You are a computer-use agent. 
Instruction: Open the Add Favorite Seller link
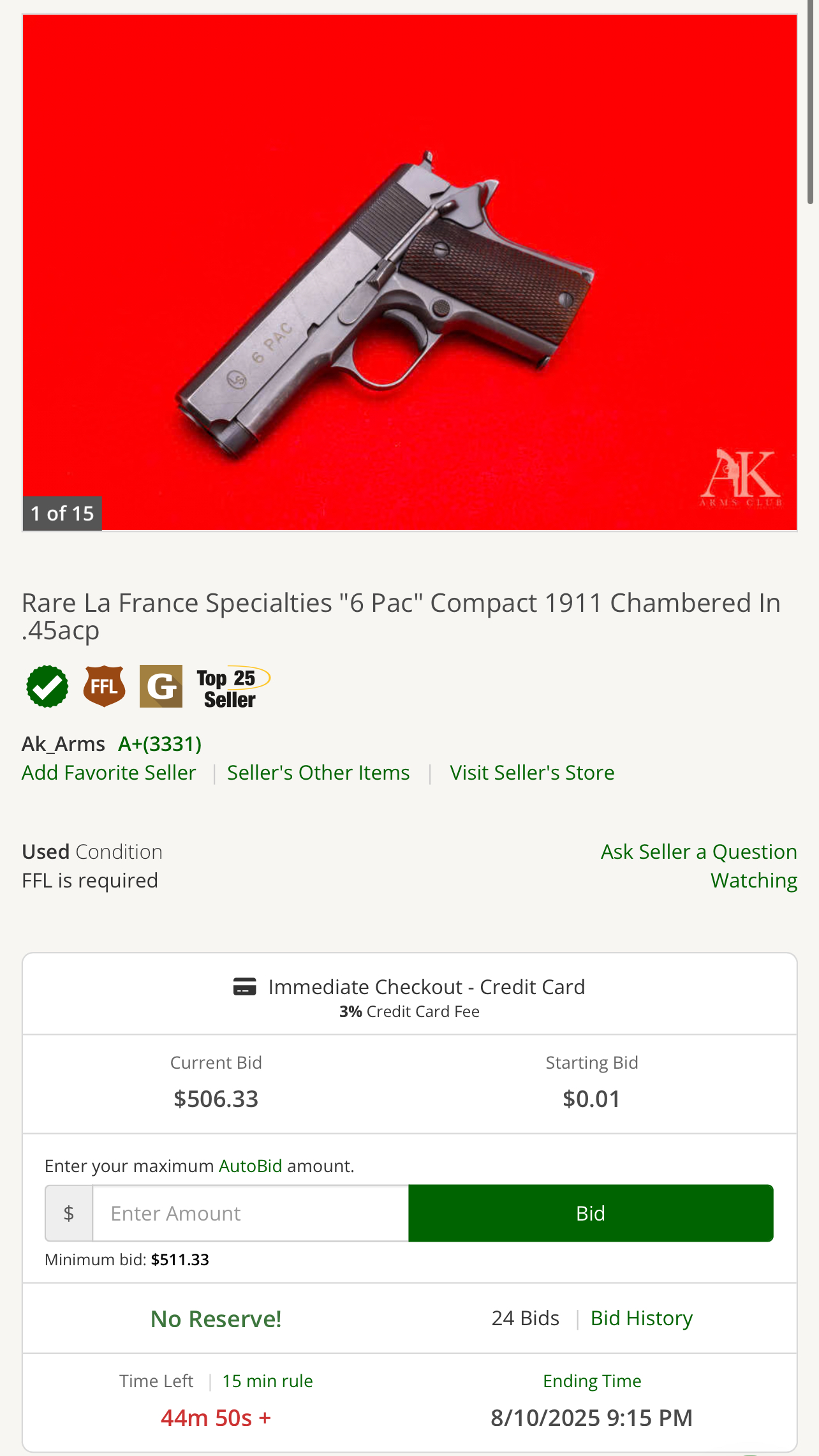click(x=109, y=773)
